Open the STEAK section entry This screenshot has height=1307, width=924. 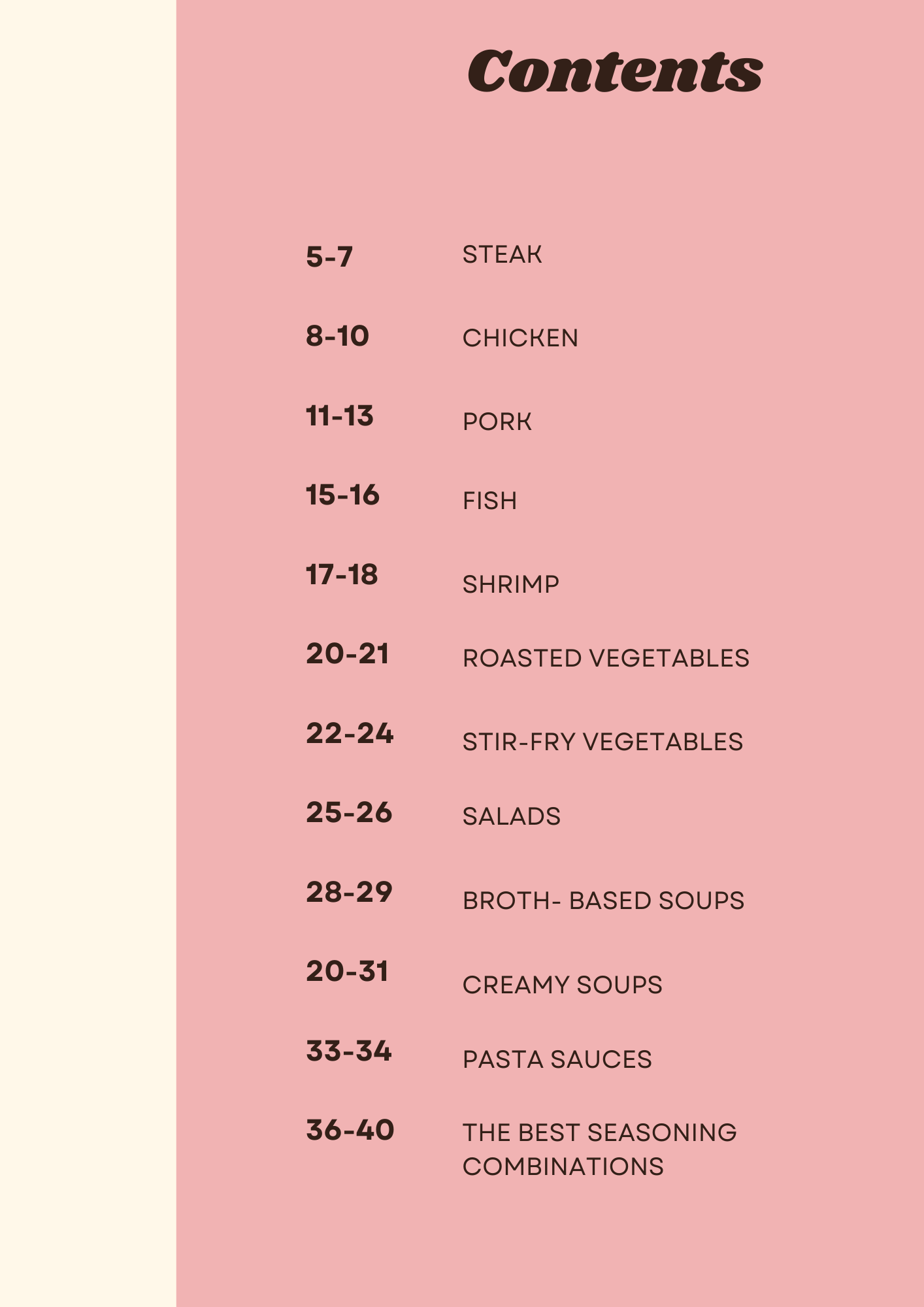tap(502, 254)
